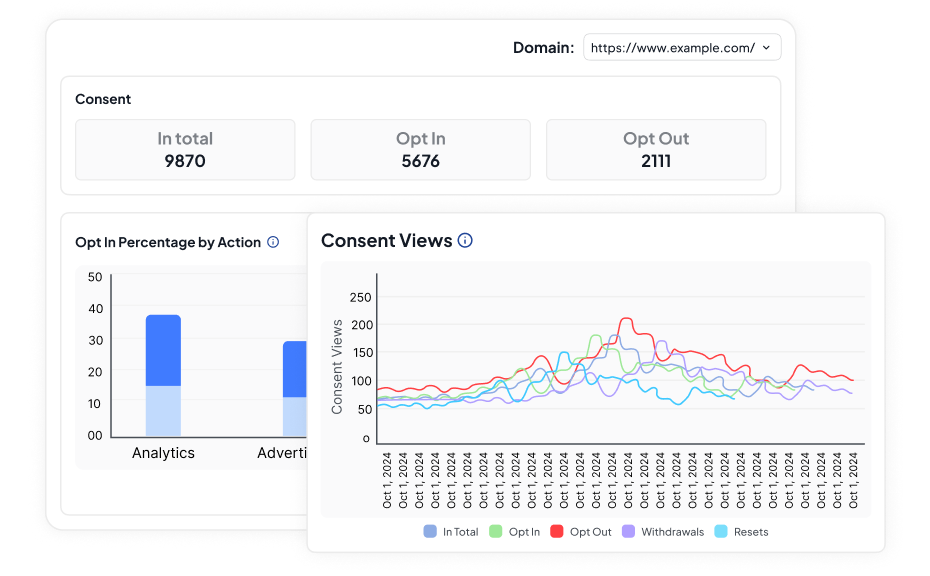Image resolution: width=930 pixels, height=576 pixels.
Task: Click the info icon beside Opt In Percentage by Action
Action: coord(273,242)
